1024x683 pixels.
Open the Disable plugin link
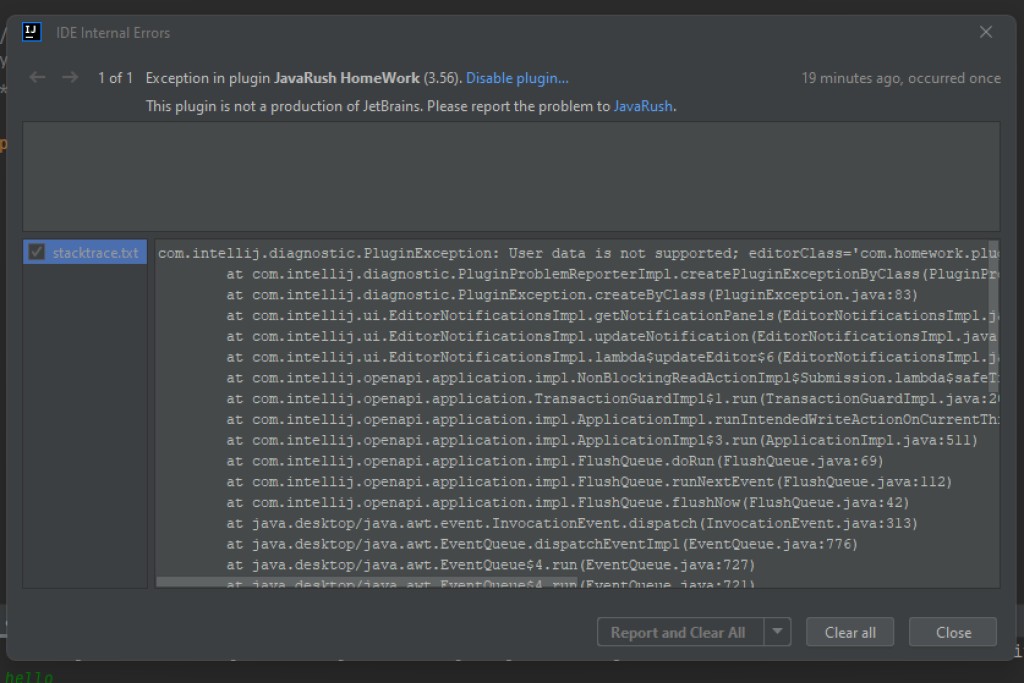[516, 78]
